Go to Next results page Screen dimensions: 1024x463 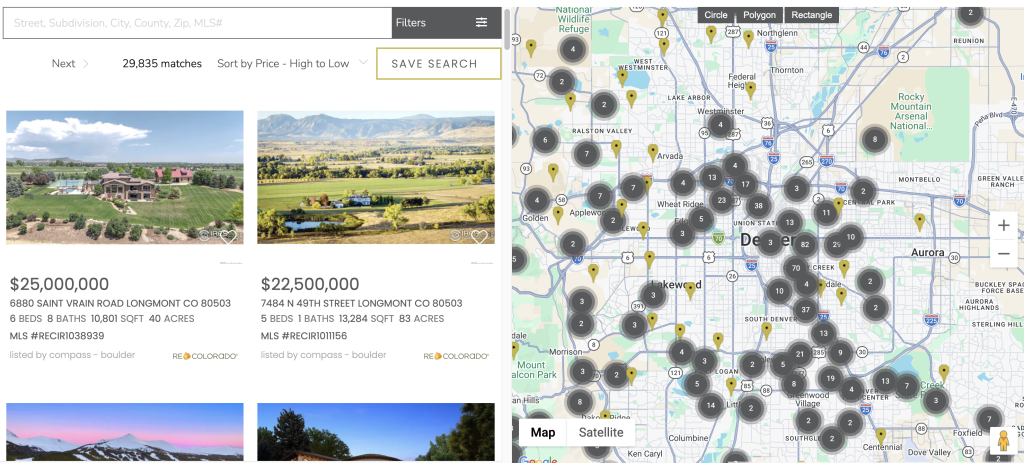click(x=69, y=64)
